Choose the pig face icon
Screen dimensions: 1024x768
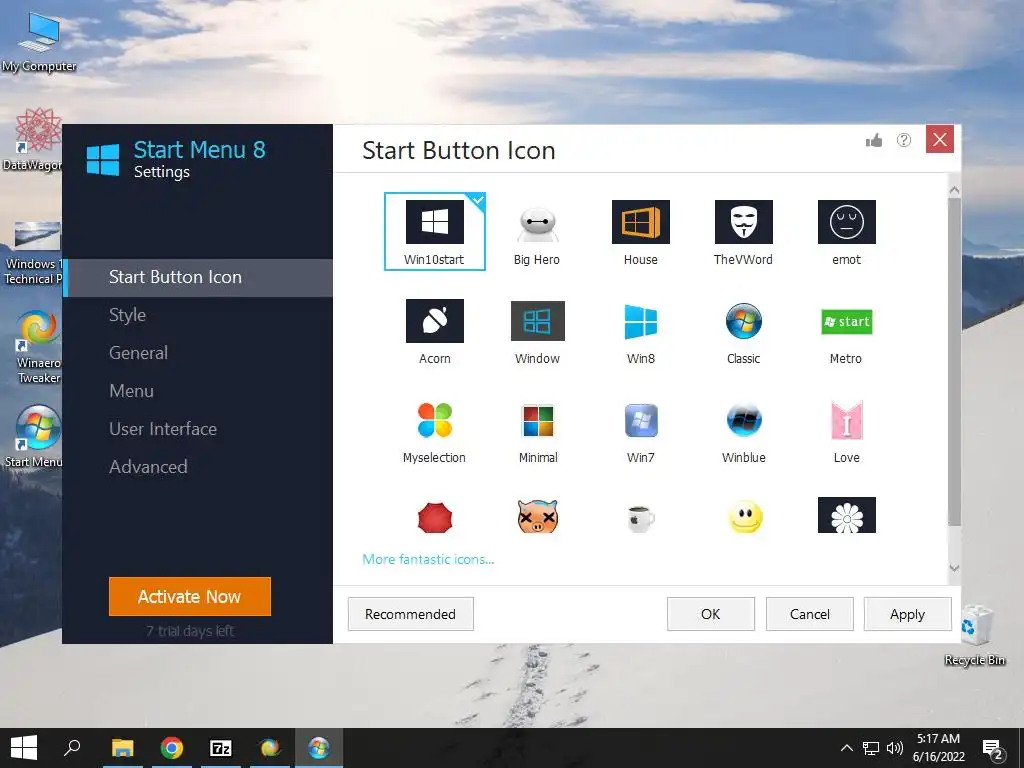[537, 517]
